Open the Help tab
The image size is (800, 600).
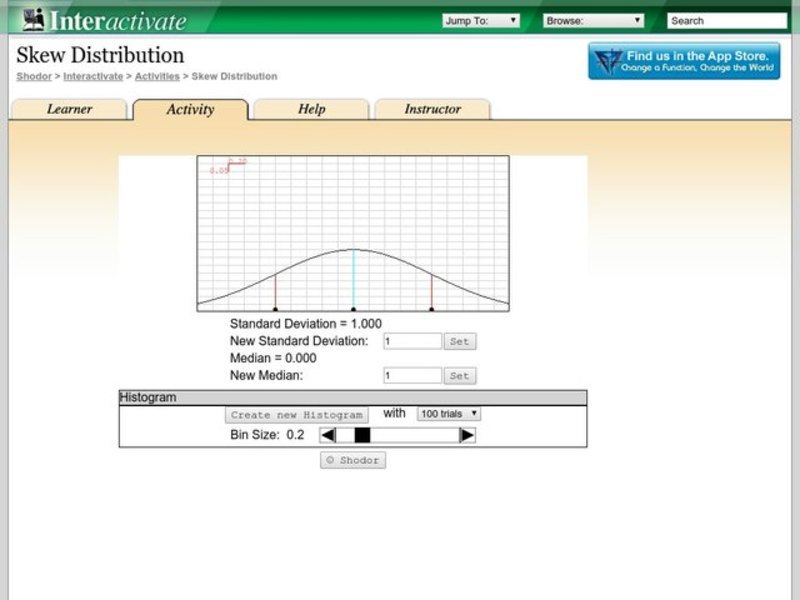coord(311,110)
